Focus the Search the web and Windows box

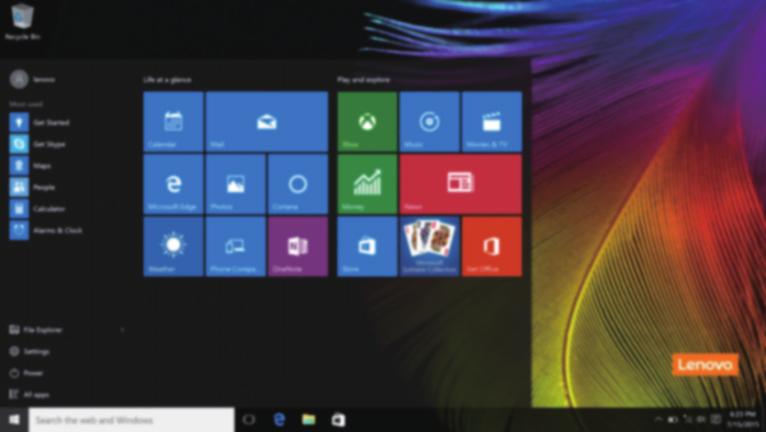tap(131, 420)
